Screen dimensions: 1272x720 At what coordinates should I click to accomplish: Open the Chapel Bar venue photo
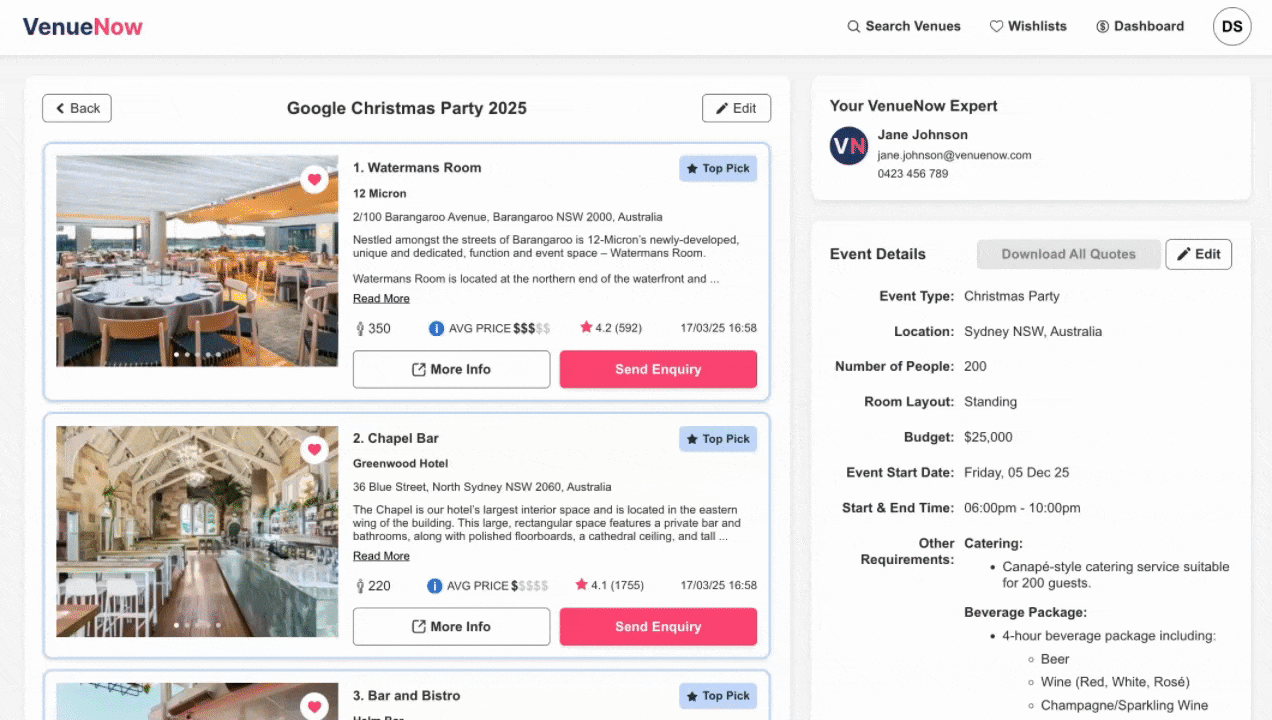tap(197, 532)
